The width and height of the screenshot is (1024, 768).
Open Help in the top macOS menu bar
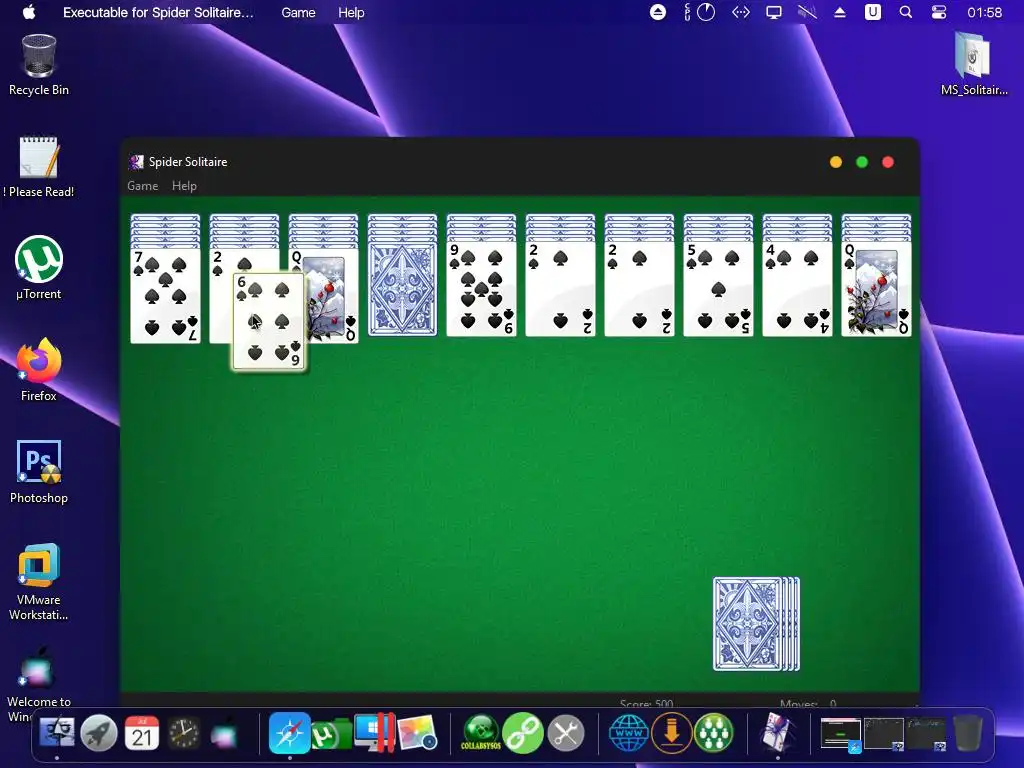[x=351, y=12]
